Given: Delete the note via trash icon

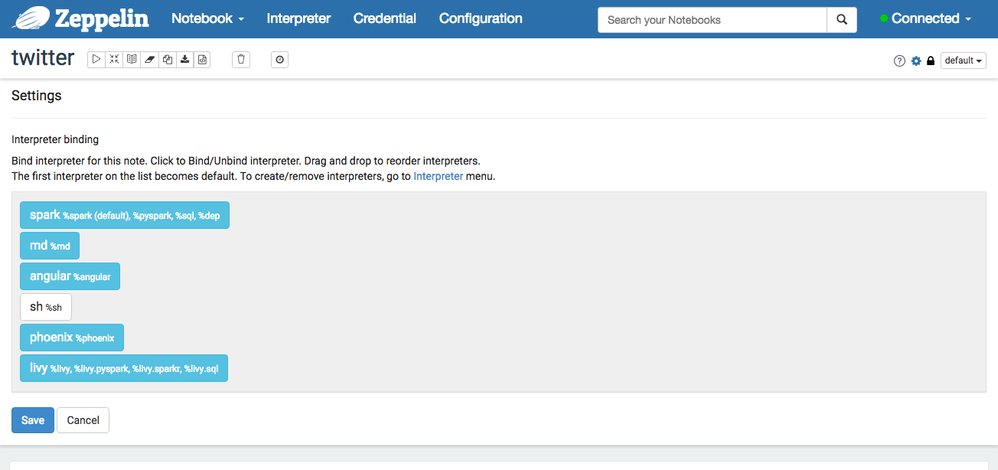Looking at the screenshot, I should coord(241,59).
